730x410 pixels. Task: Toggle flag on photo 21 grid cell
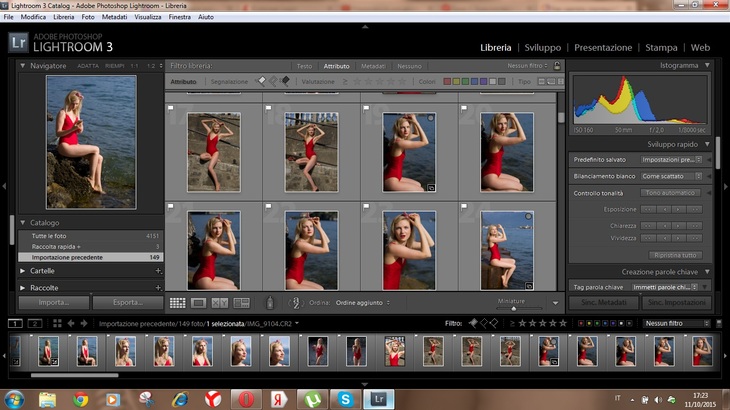click(171, 206)
